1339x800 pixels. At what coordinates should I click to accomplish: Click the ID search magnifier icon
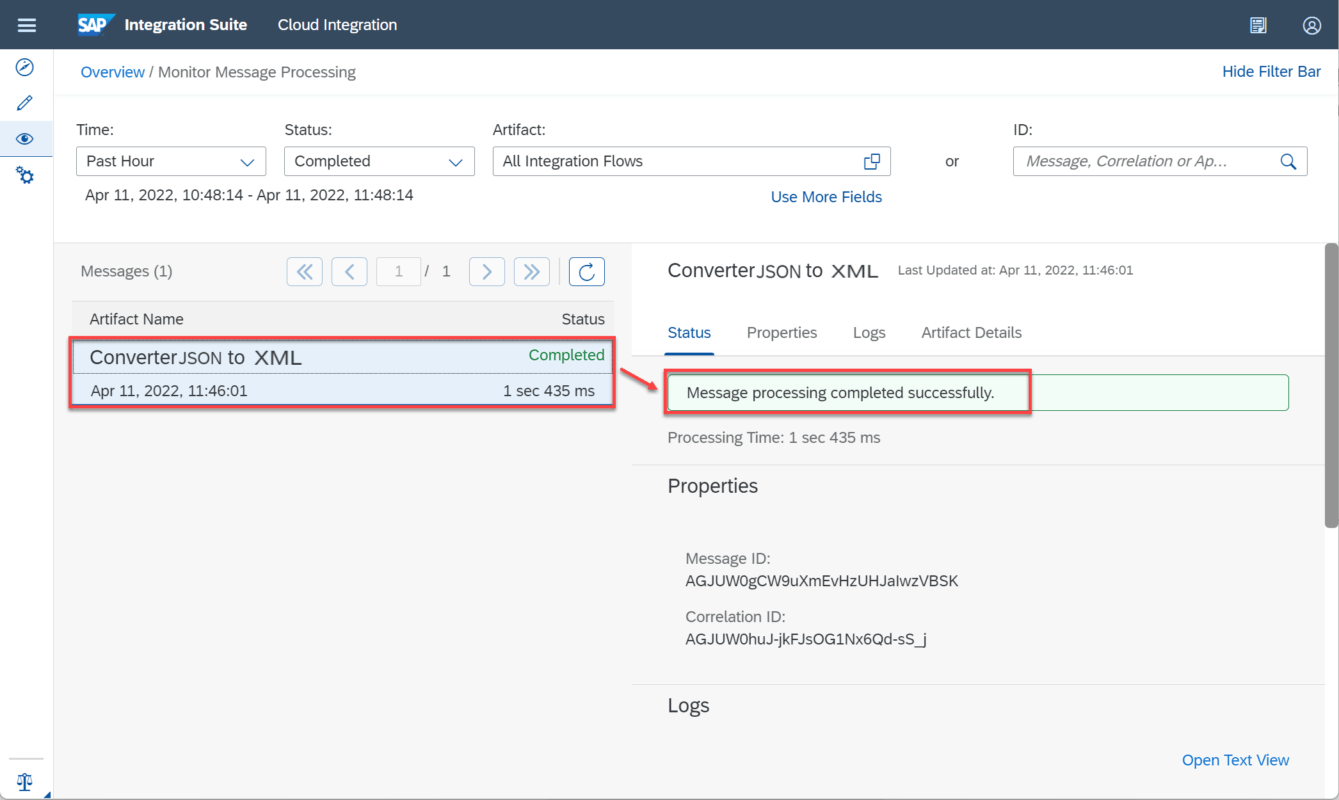1288,161
